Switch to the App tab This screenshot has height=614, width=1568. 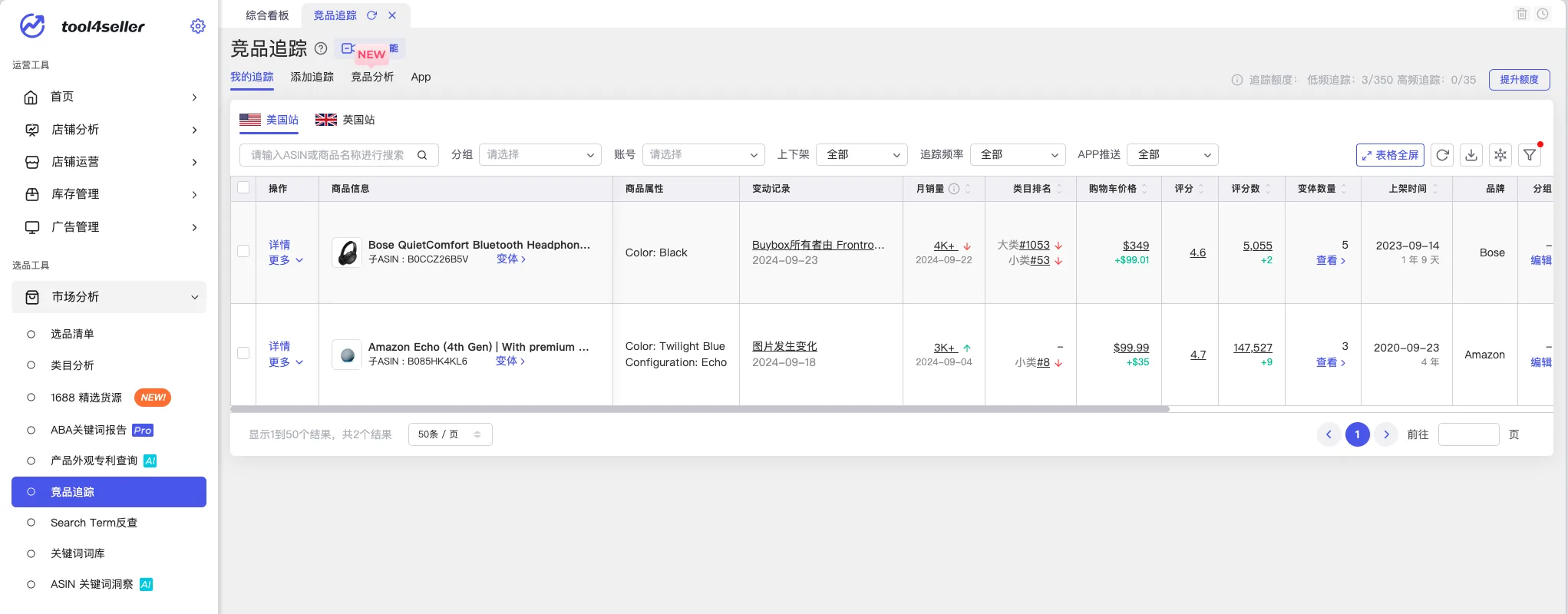point(421,77)
